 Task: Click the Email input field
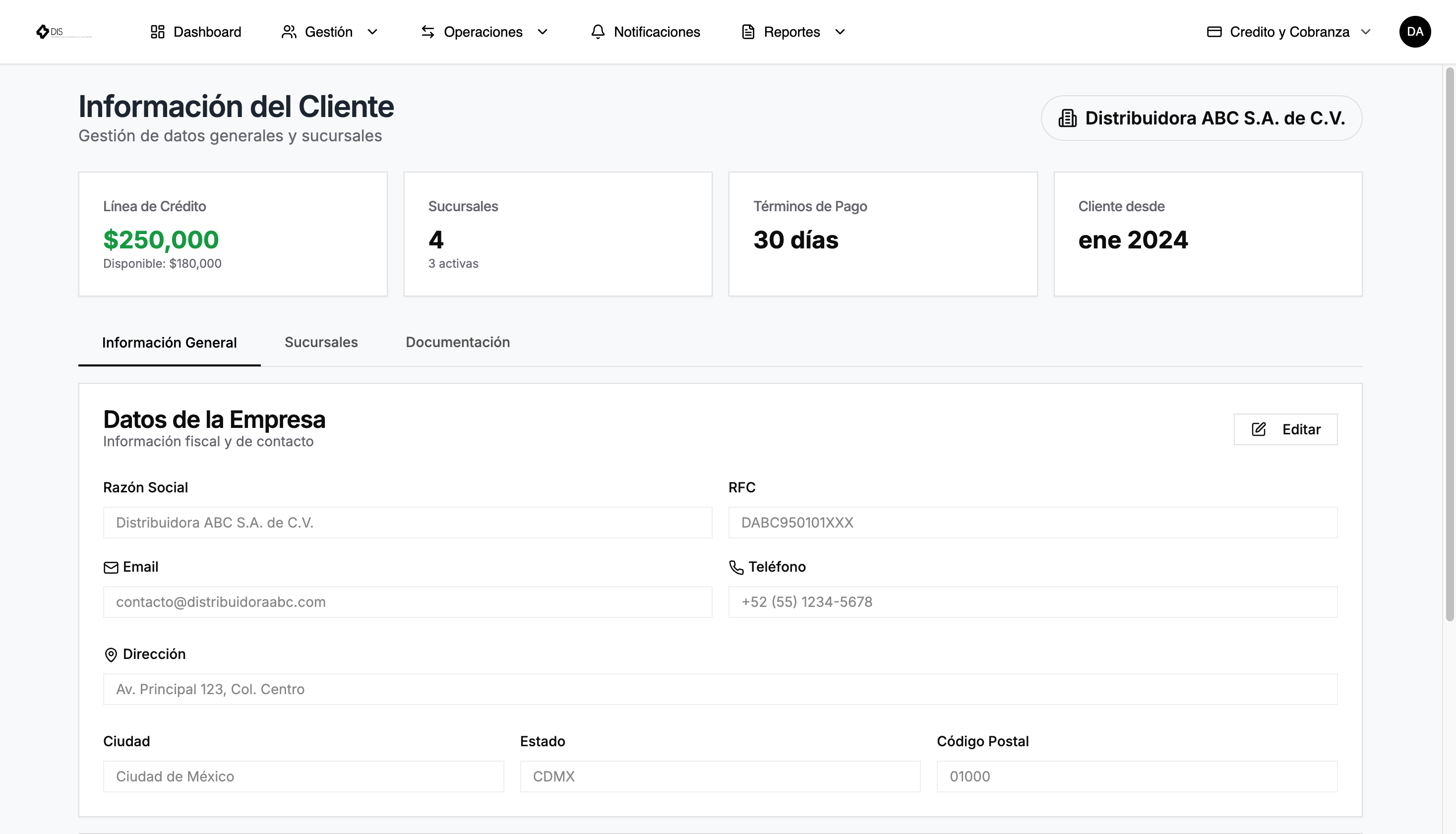click(407, 601)
